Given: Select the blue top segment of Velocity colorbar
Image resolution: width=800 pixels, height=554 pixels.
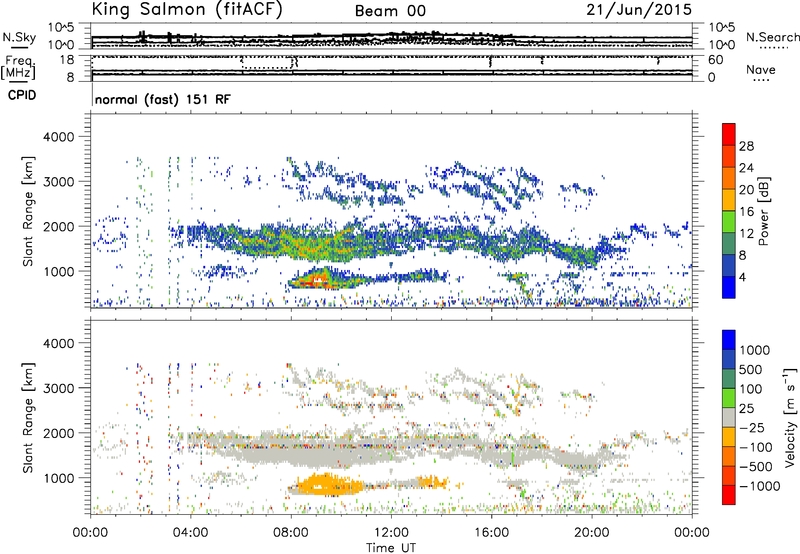Looking at the screenshot, I should coord(729,340).
